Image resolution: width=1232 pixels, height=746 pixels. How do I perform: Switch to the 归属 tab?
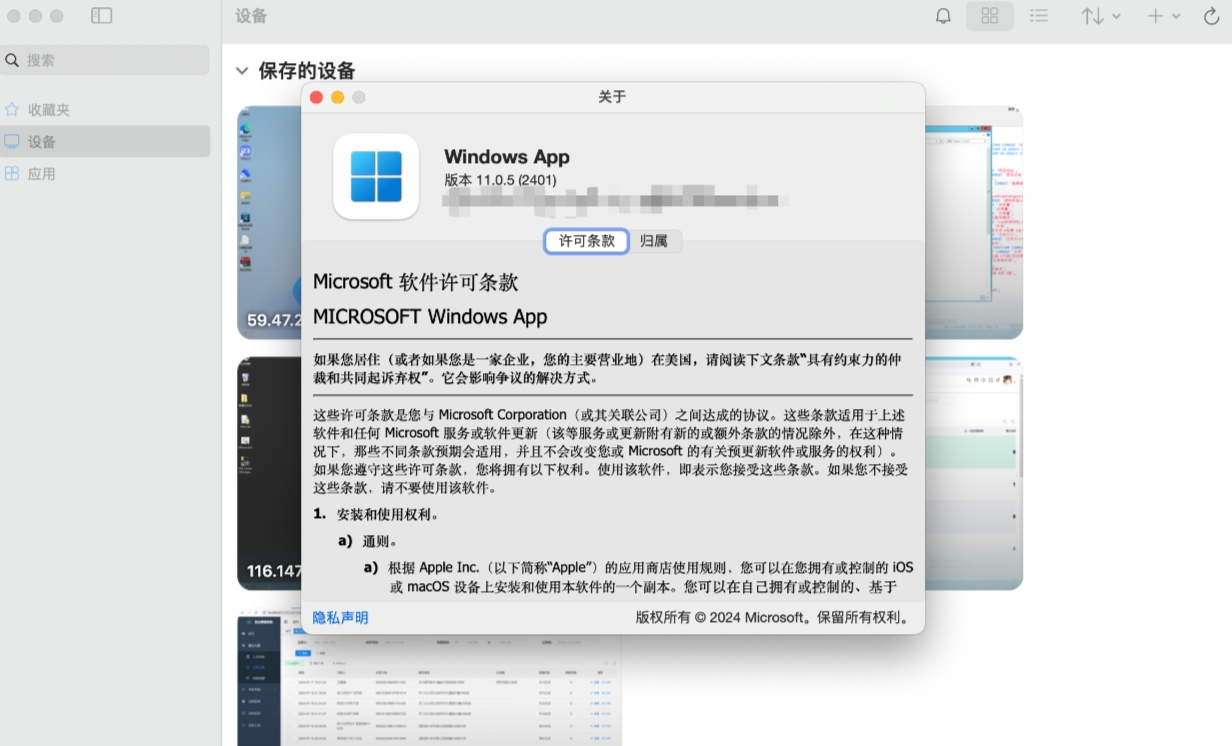pos(654,241)
